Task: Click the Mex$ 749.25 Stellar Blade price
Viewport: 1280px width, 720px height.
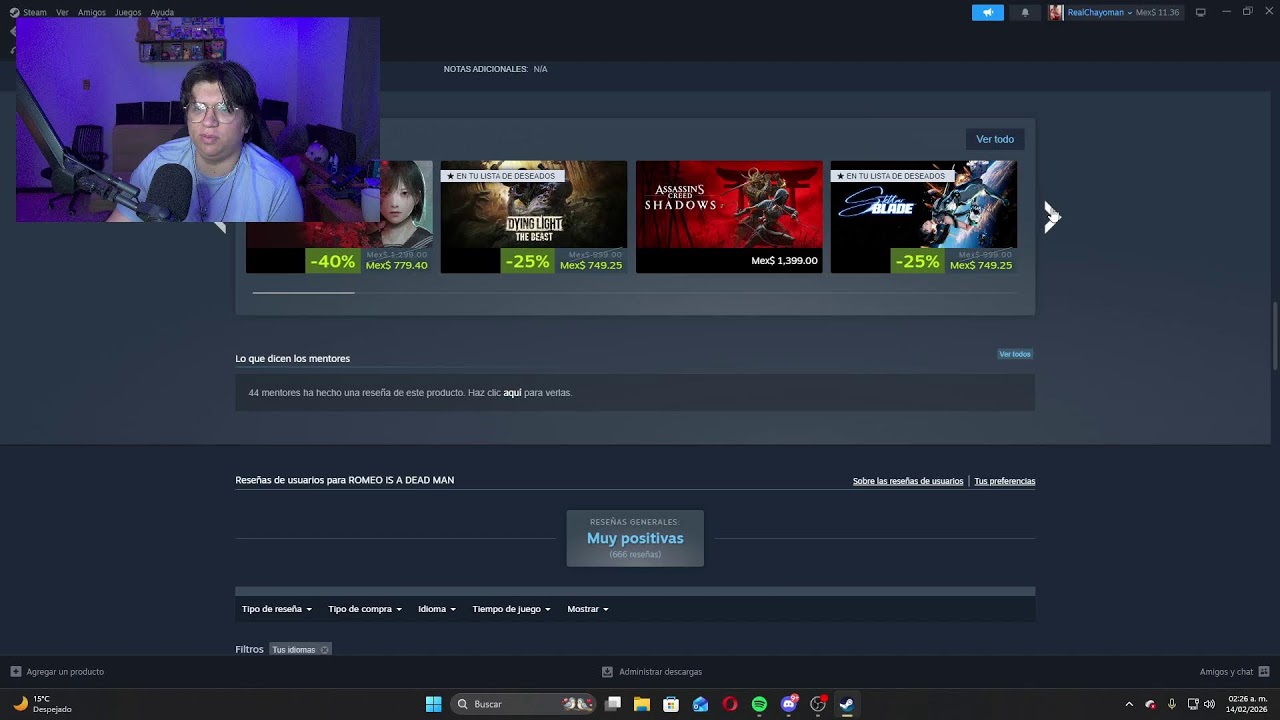Action: tap(981, 265)
